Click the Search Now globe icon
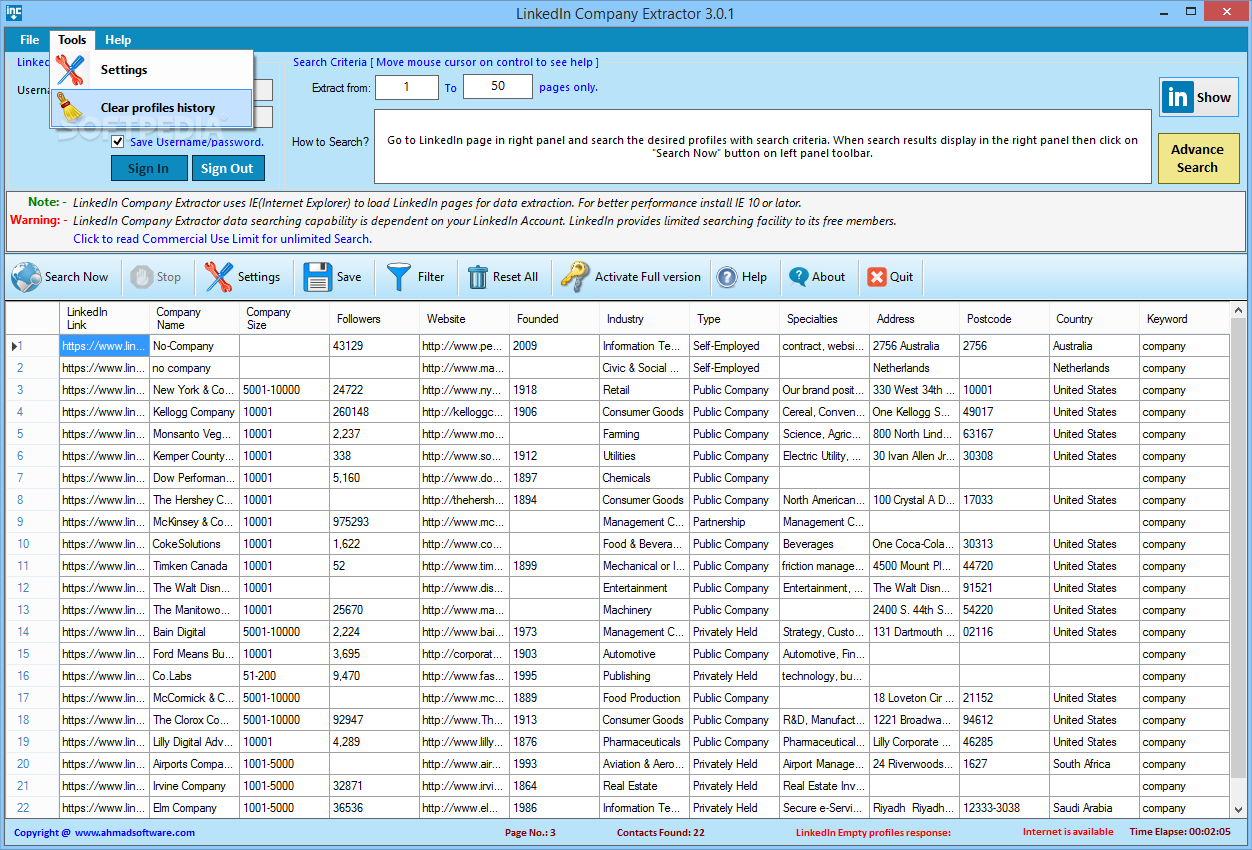Viewport: 1252px width, 850px height. tap(26, 277)
